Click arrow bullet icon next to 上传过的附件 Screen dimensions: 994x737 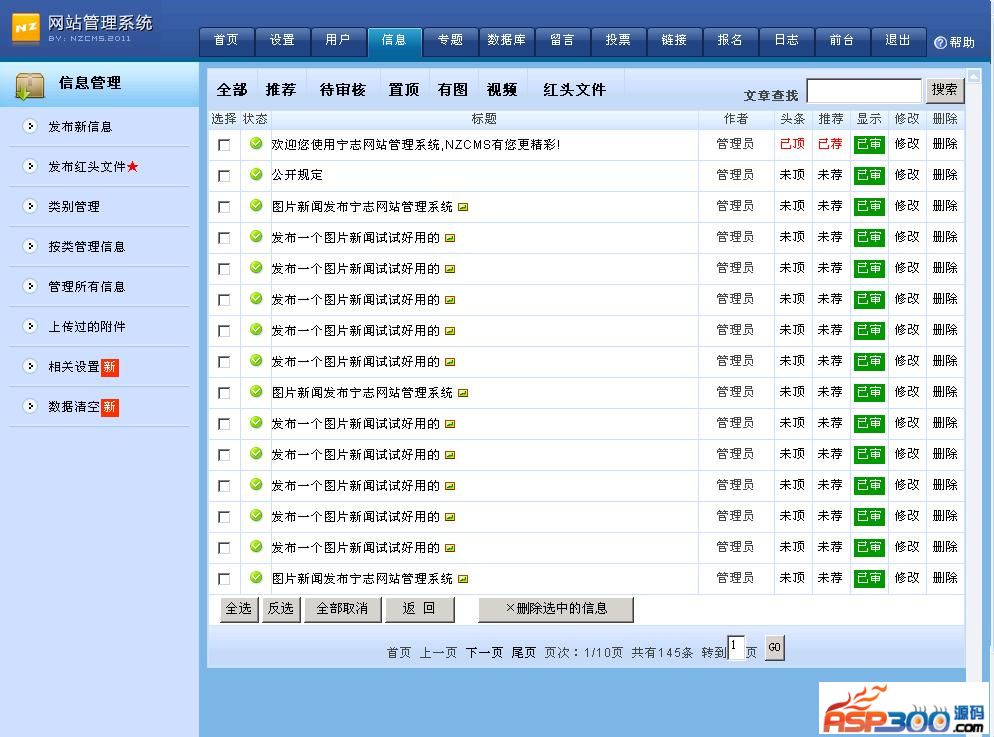point(30,326)
